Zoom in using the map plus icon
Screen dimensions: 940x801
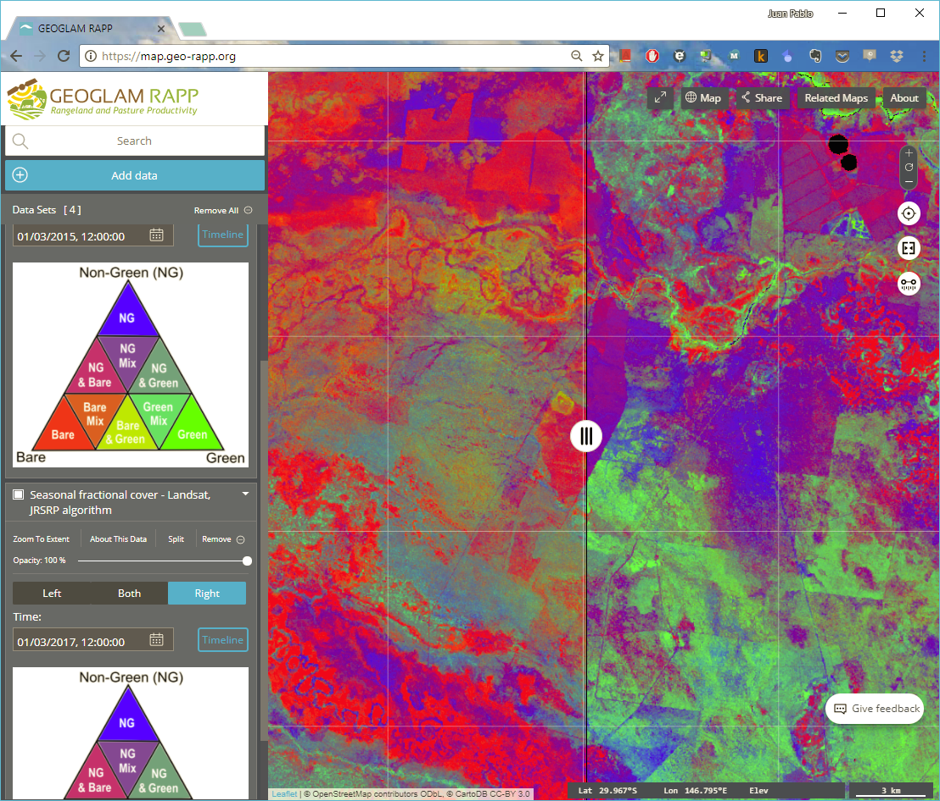pos(909,152)
